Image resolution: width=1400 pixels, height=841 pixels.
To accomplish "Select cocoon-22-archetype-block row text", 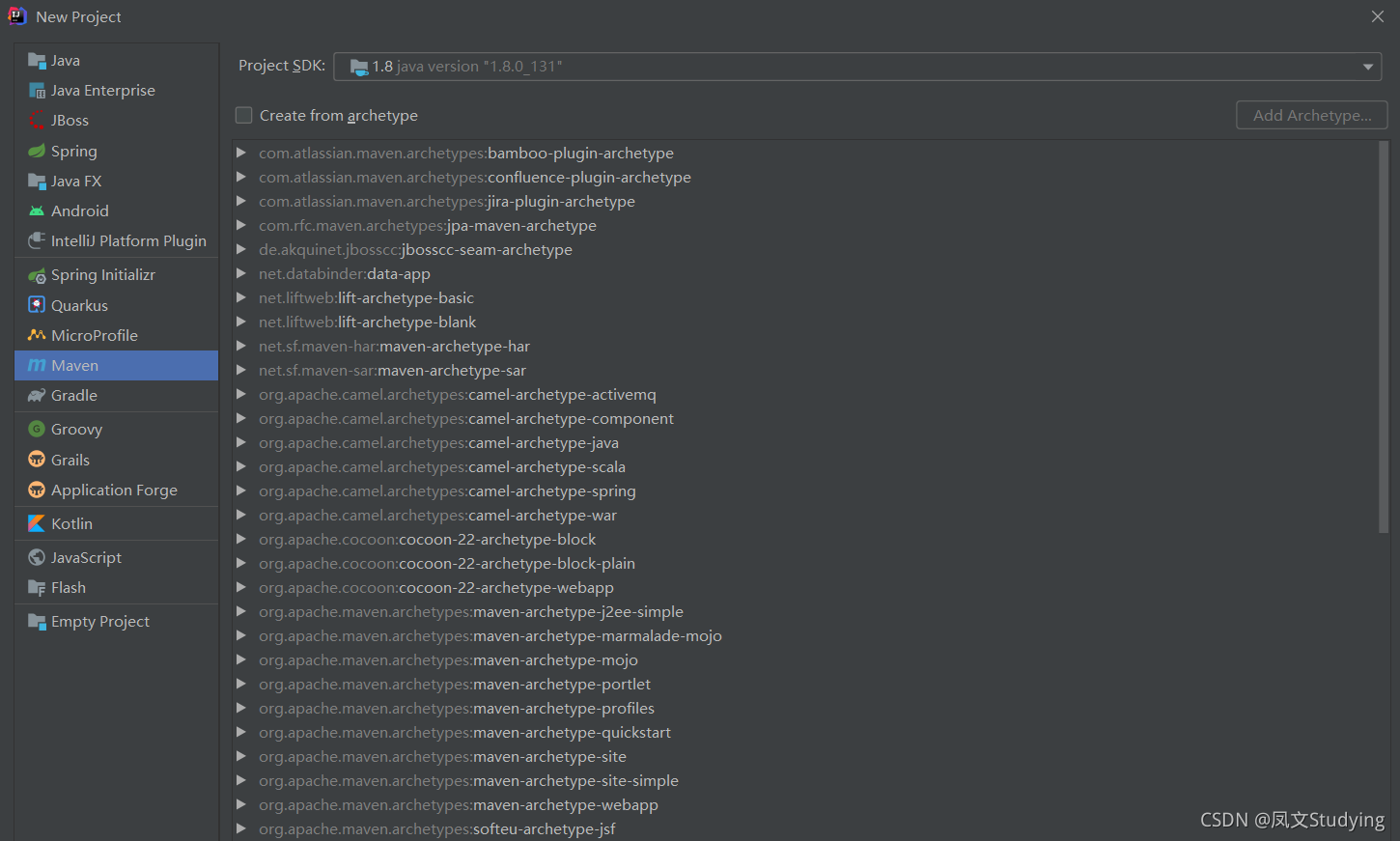I will coord(427,540).
